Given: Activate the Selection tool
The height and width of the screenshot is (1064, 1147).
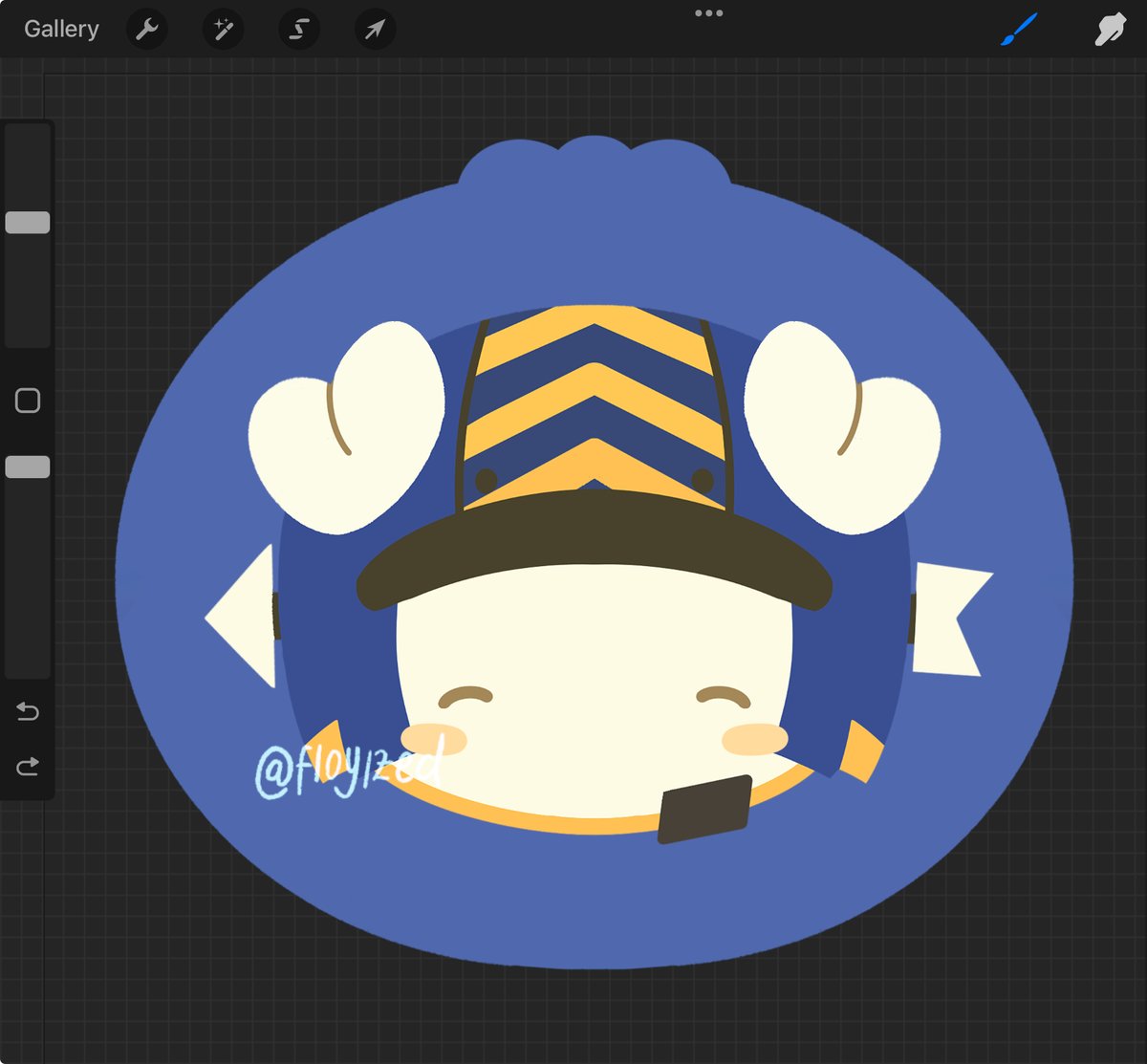Looking at the screenshot, I should (x=298, y=30).
